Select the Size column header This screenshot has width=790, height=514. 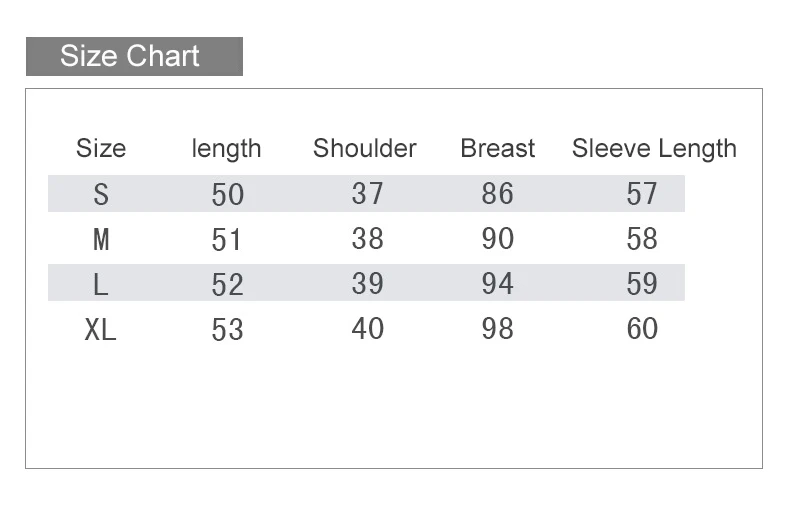[x=101, y=149]
